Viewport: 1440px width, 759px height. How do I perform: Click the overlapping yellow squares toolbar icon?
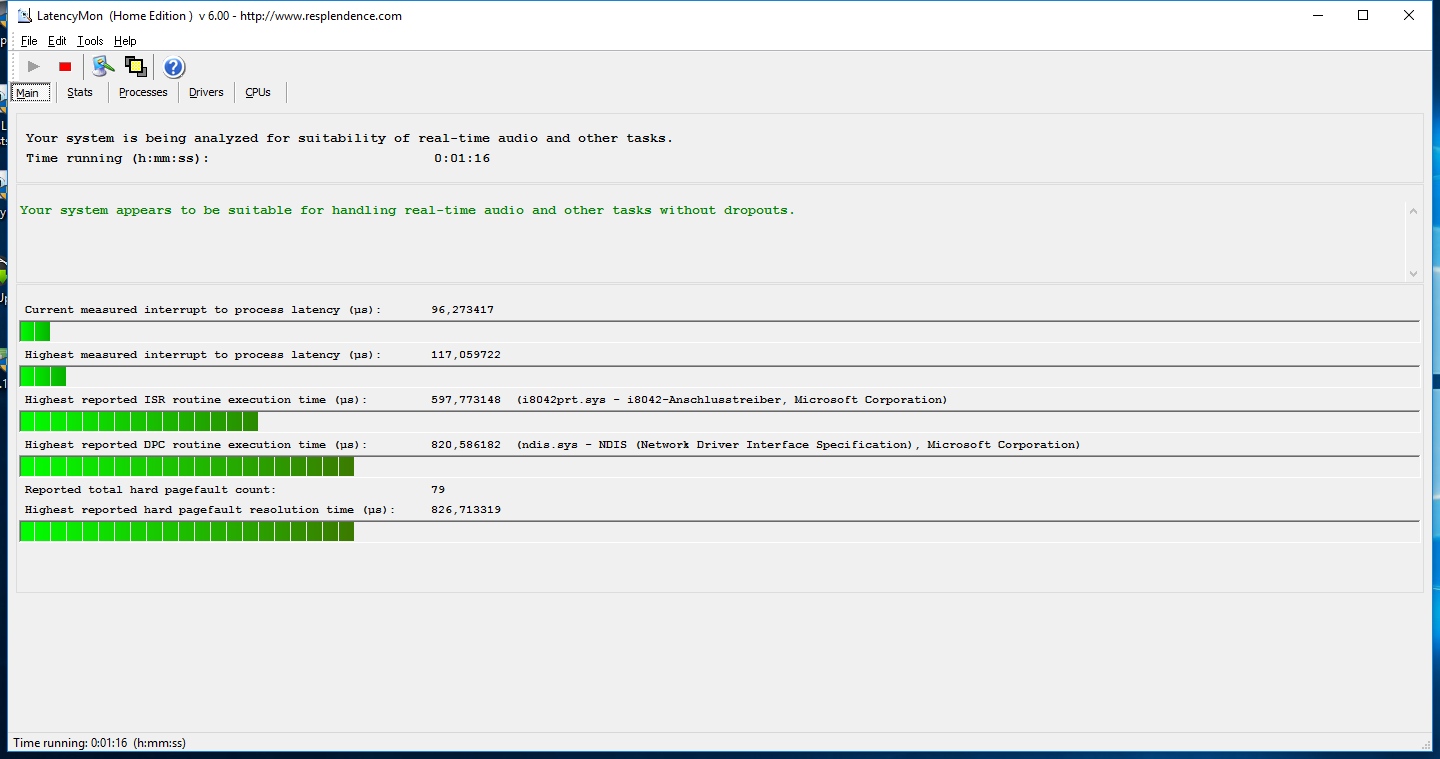[135, 67]
